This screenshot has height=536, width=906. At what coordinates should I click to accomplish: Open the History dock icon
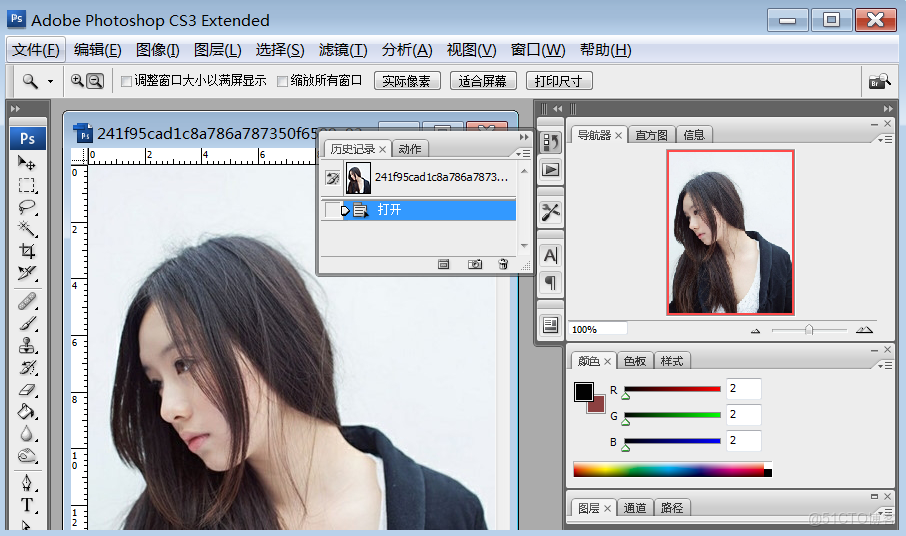point(550,142)
